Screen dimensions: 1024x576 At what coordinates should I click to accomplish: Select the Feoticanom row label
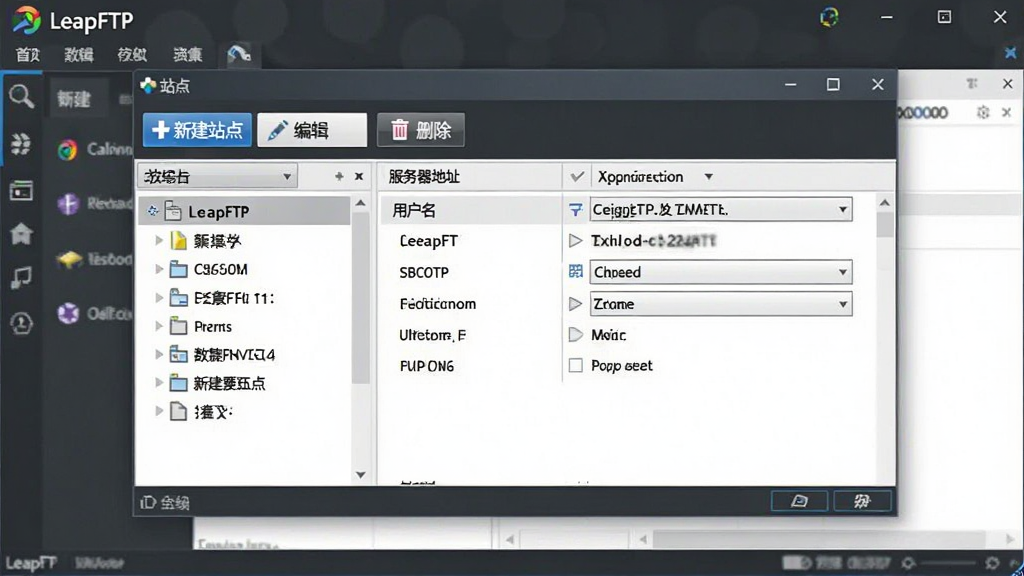click(x=438, y=304)
